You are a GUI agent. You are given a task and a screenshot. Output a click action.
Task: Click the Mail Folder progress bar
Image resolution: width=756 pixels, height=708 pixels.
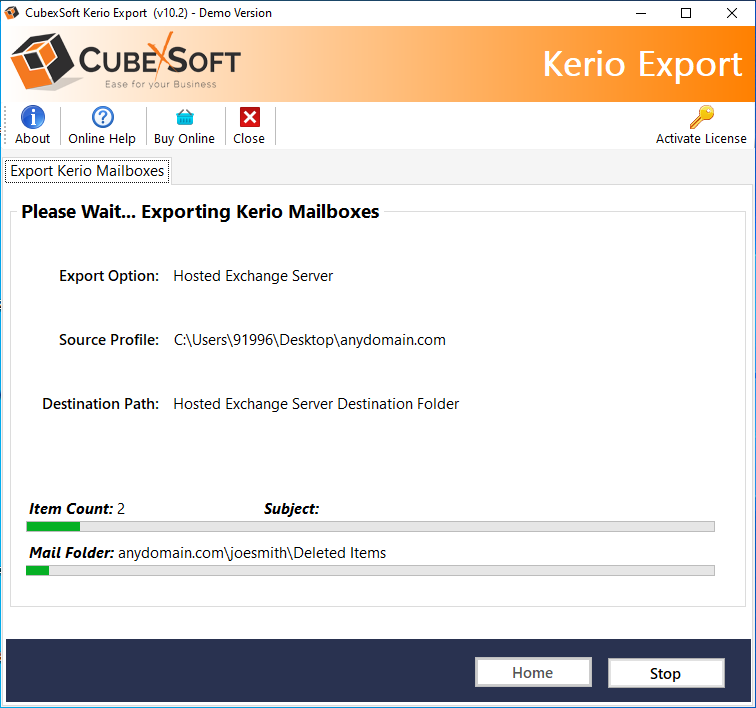pos(370,570)
